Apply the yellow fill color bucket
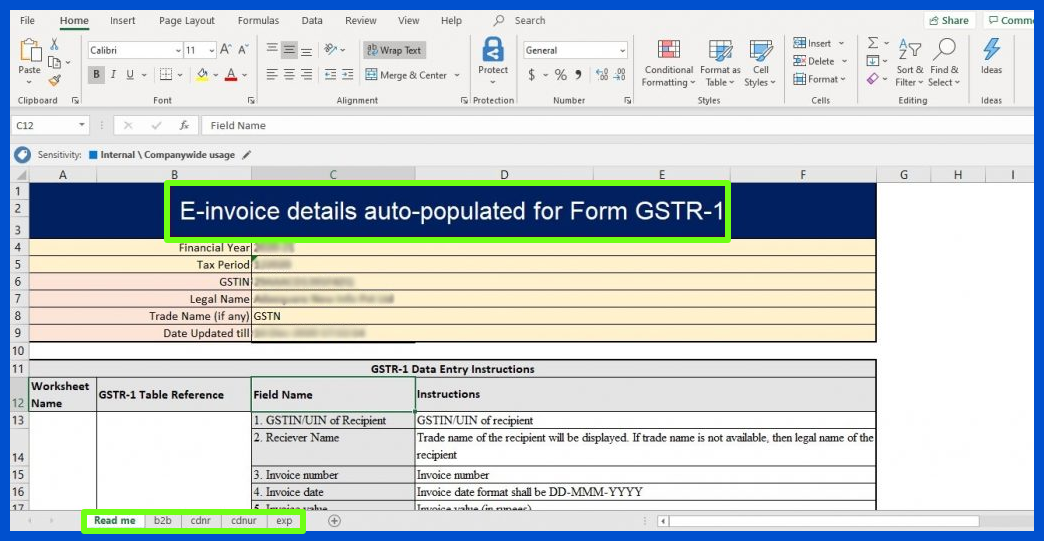The image size is (1044, 541). 202,75
